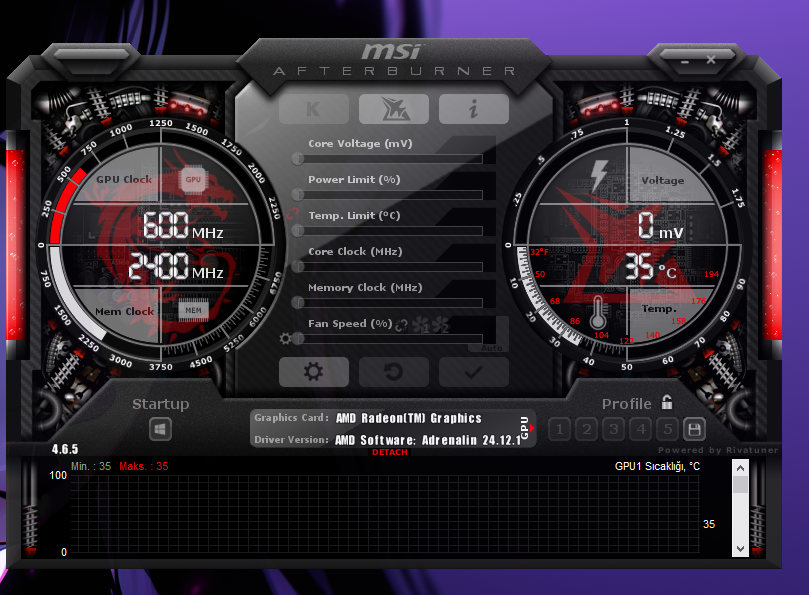This screenshot has height=595, width=809.
Task: Click the 0 mV voltage reading
Action: pos(660,226)
